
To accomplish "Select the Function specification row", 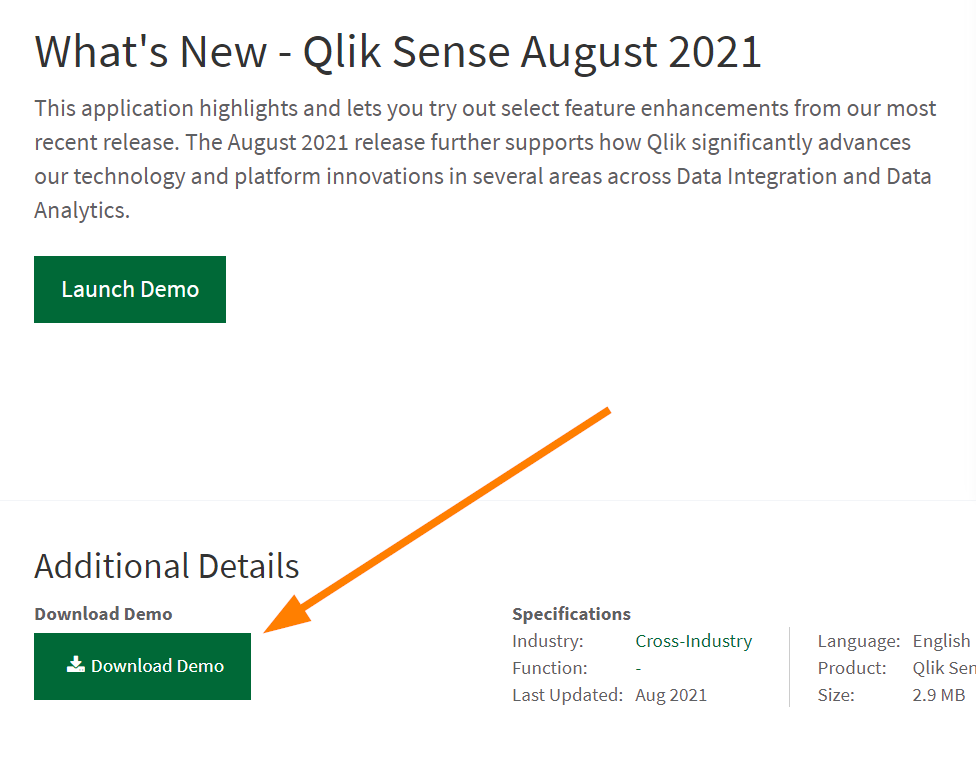I will pyautogui.click(x=550, y=668).
